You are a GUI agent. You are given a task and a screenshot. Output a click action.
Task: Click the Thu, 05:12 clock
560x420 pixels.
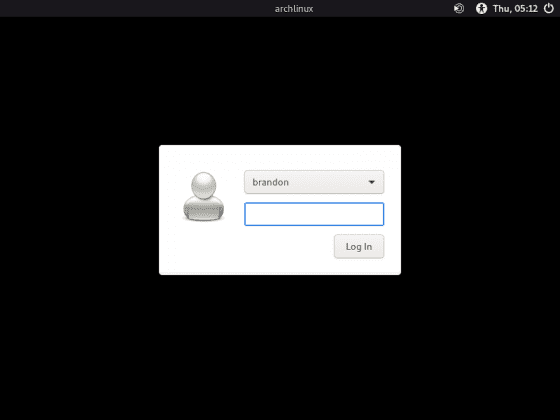tap(515, 9)
